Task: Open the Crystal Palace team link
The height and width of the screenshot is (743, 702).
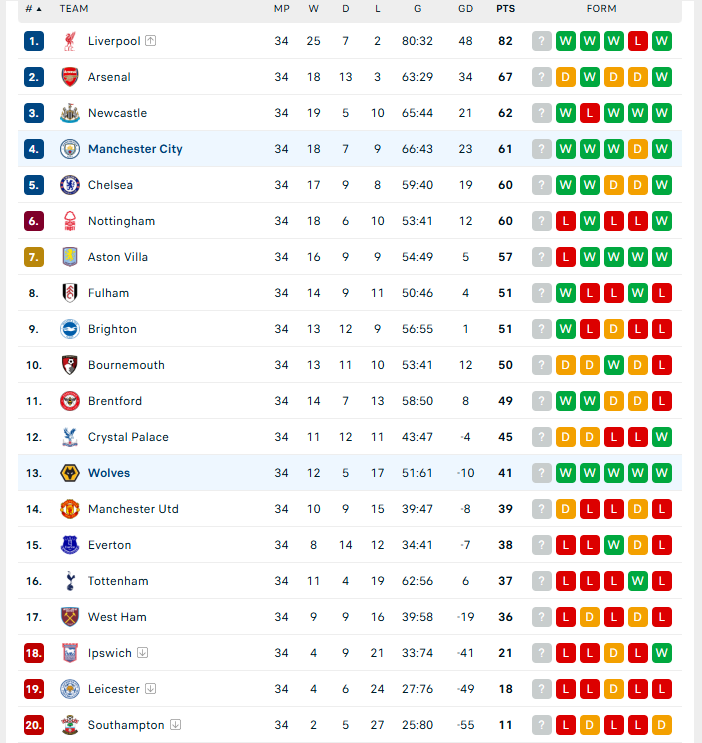Action: [x=128, y=437]
